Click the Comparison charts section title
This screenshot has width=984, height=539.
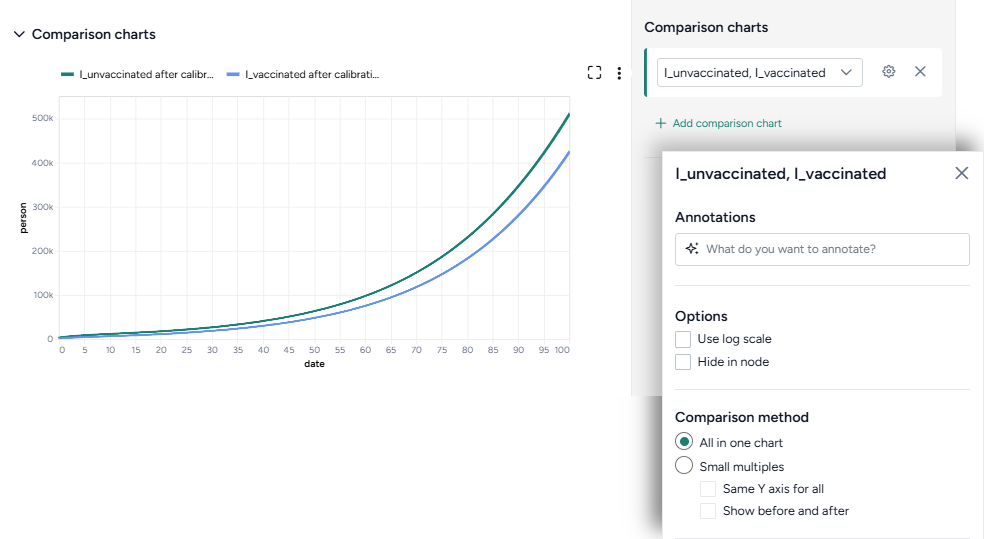click(x=94, y=34)
